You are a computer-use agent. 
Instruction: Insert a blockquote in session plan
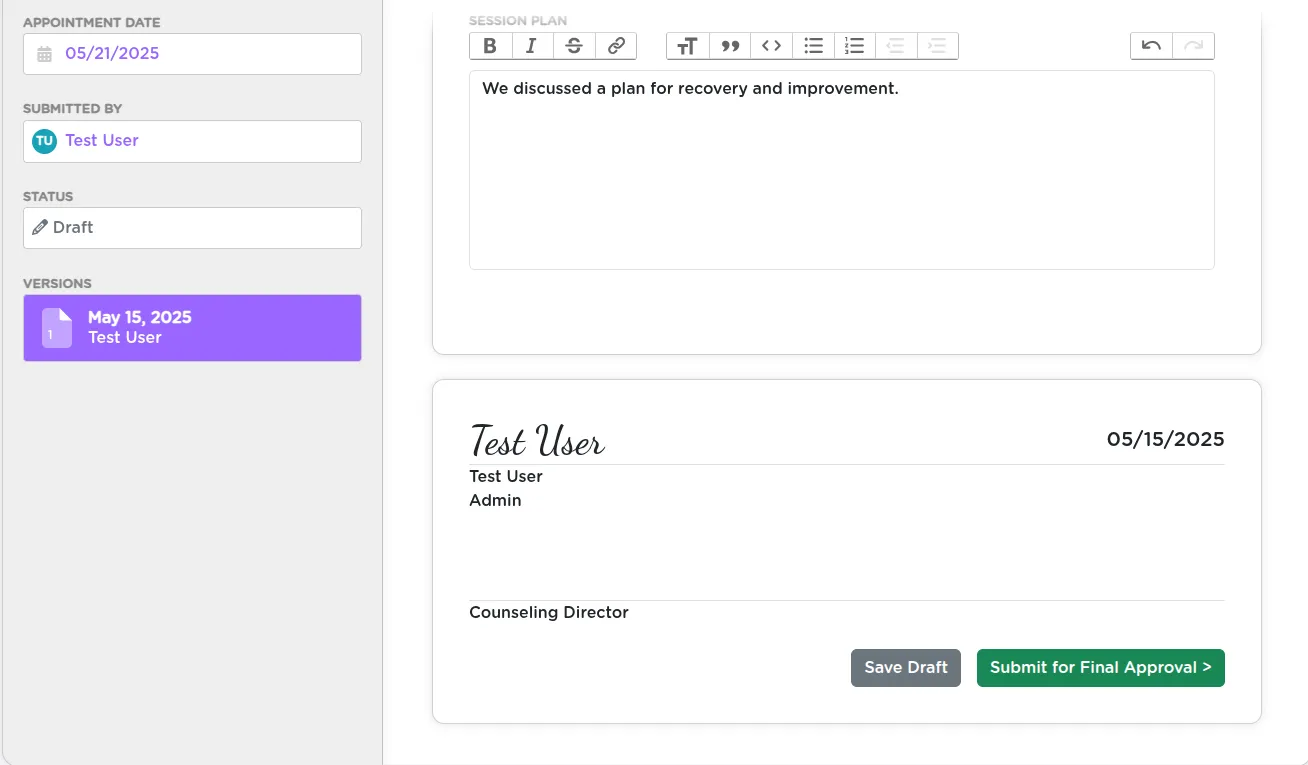pyautogui.click(x=729, y=45)
